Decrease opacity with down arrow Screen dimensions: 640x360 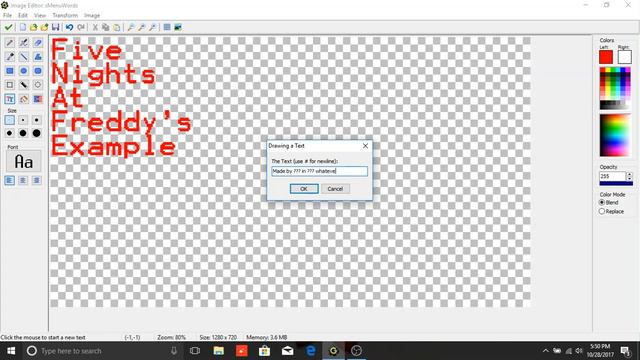[629, 179]
